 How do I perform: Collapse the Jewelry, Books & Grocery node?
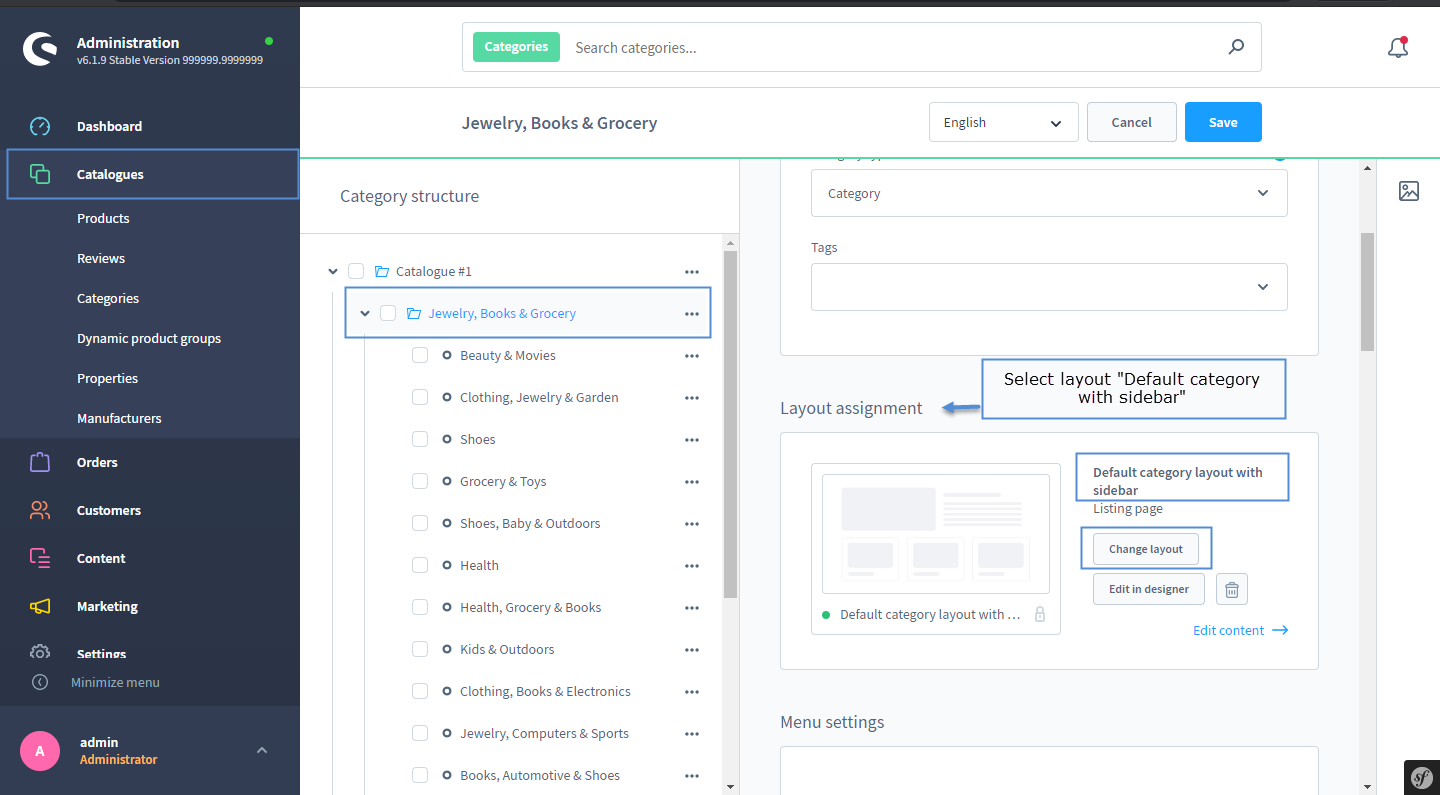click(x=365, y=313)
